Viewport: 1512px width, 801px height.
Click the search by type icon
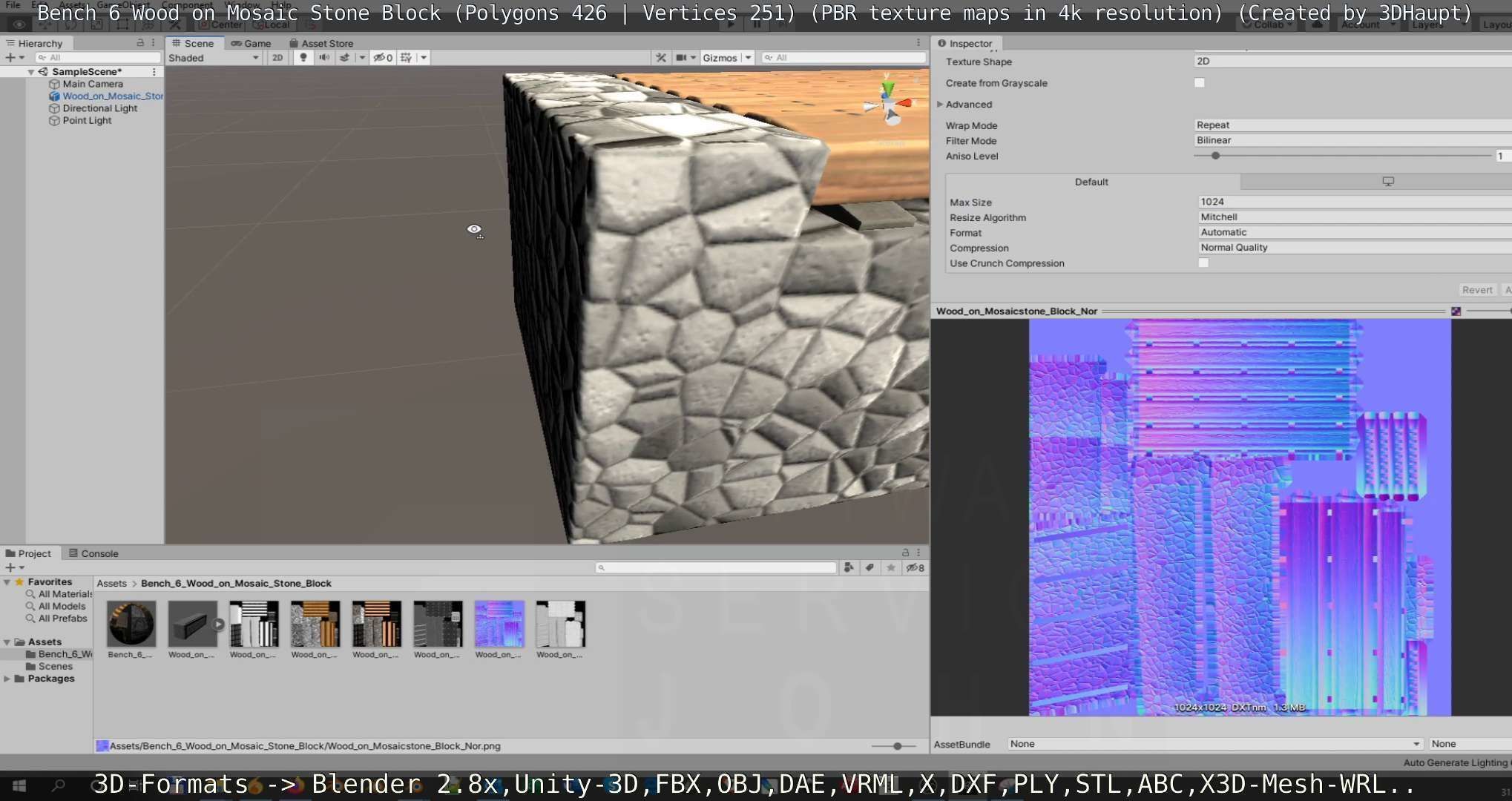(x=849, y=567)
